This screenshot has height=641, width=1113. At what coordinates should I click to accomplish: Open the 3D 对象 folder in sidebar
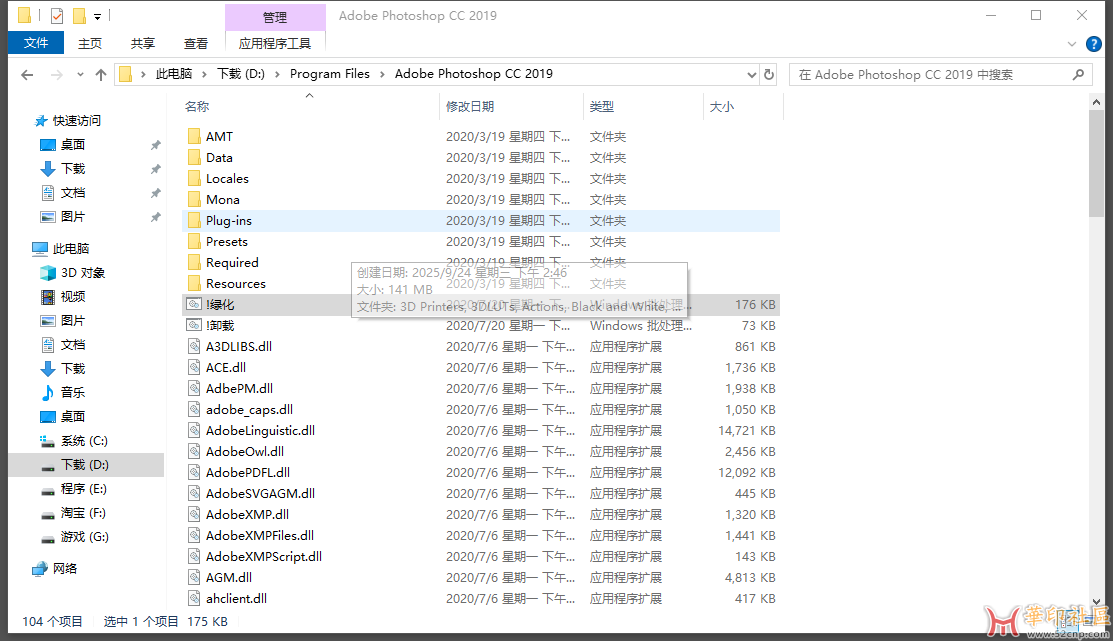pos(82,272)
